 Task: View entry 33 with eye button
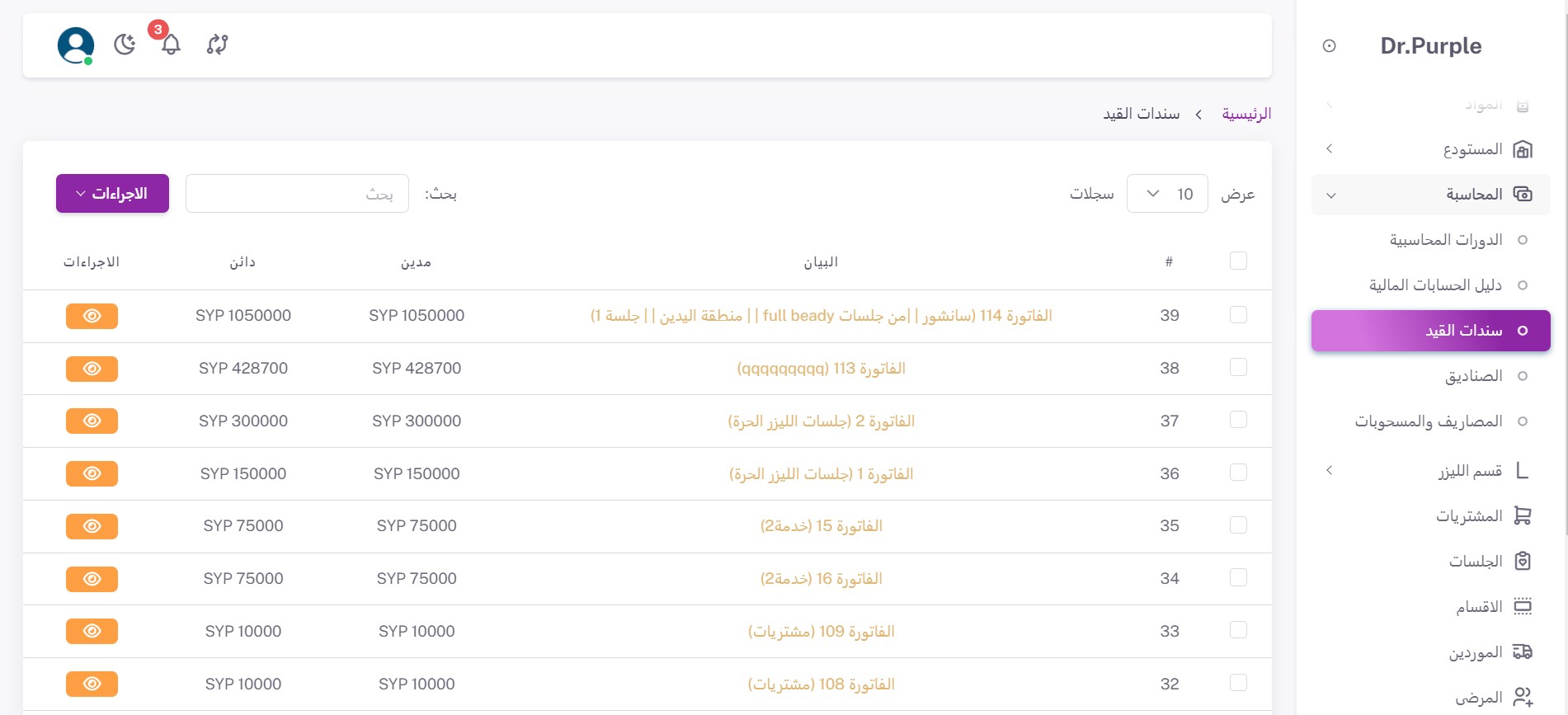click(92, 631)
